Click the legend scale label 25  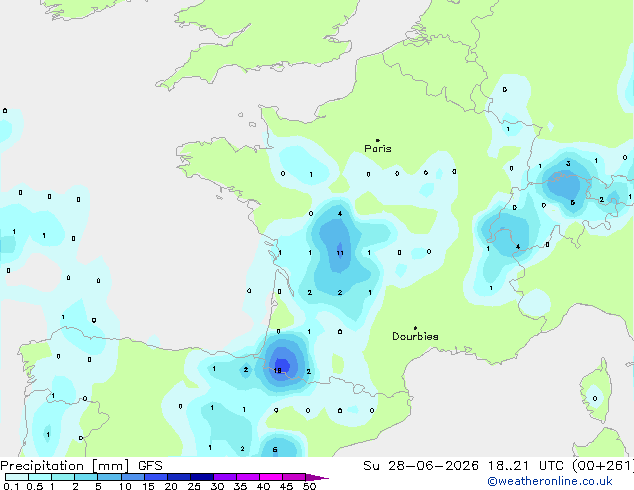(194, 486)
